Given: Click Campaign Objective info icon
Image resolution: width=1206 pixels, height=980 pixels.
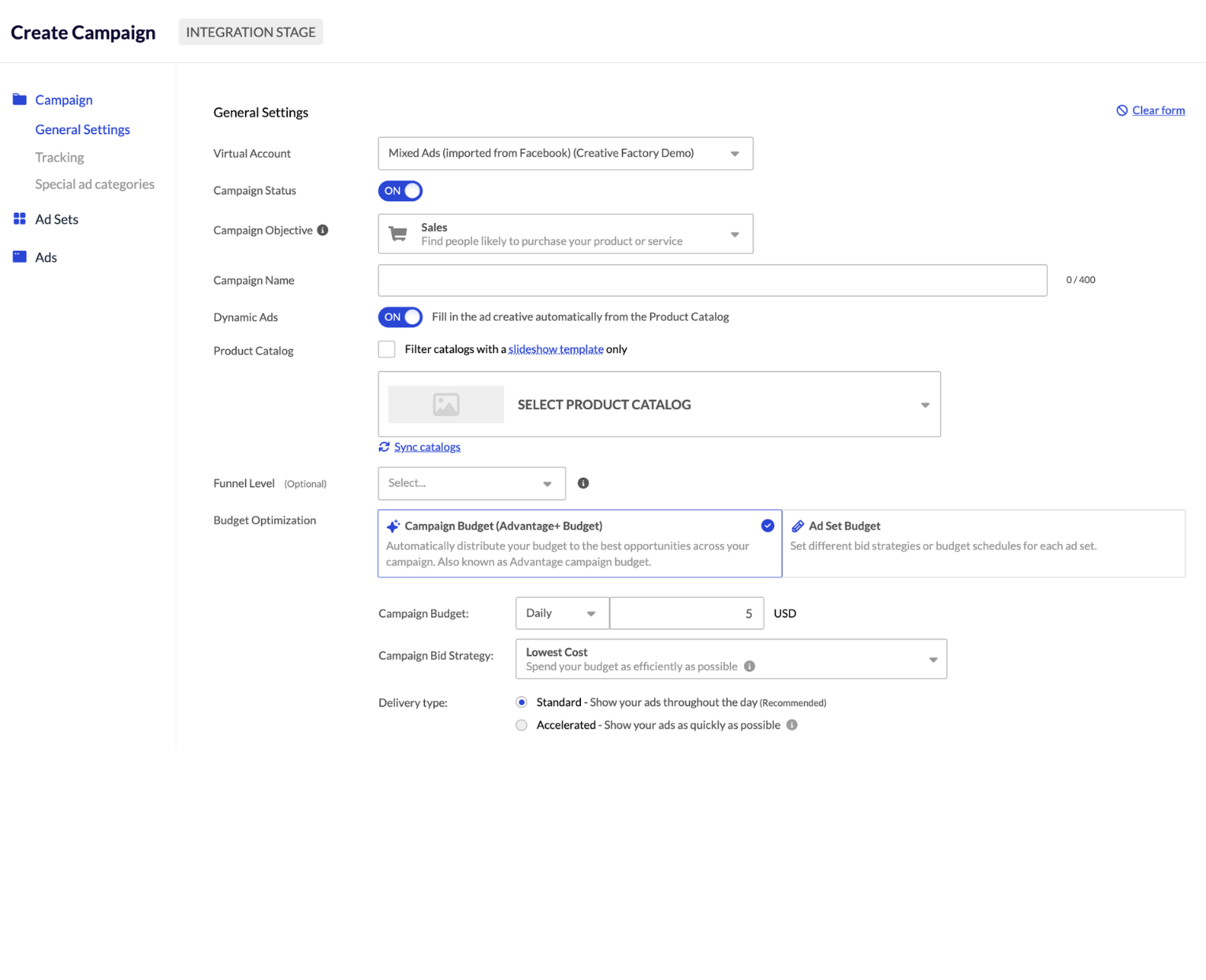Looking at the screenshot, I should [x=322, y=230].
